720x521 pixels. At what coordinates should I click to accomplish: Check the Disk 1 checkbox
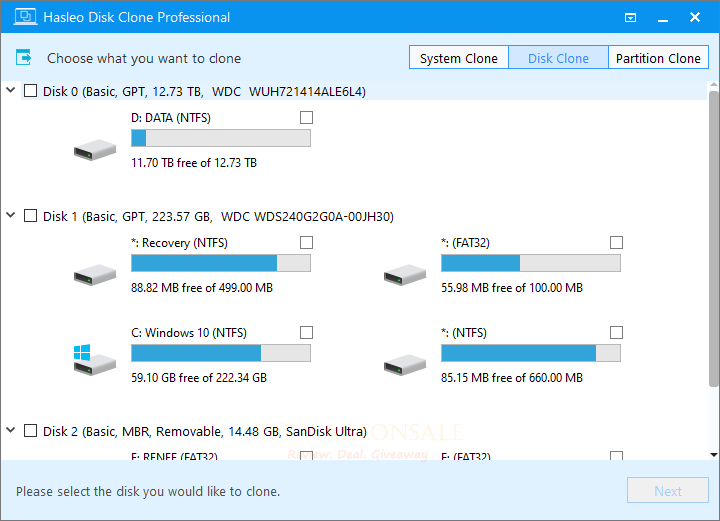click(x=30, y=216)
